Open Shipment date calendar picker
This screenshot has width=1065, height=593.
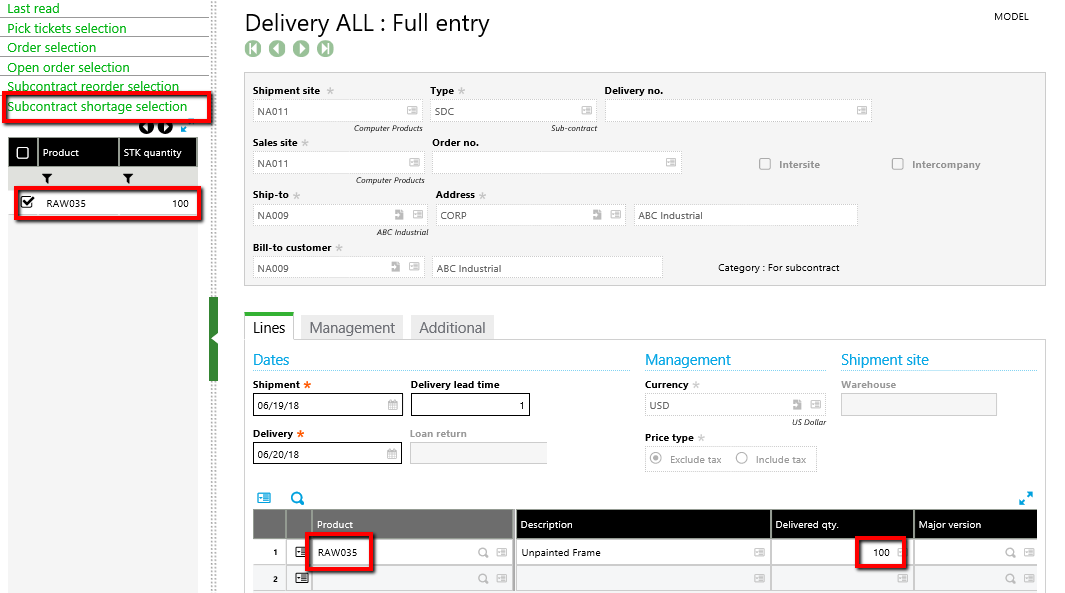point(393,405)
